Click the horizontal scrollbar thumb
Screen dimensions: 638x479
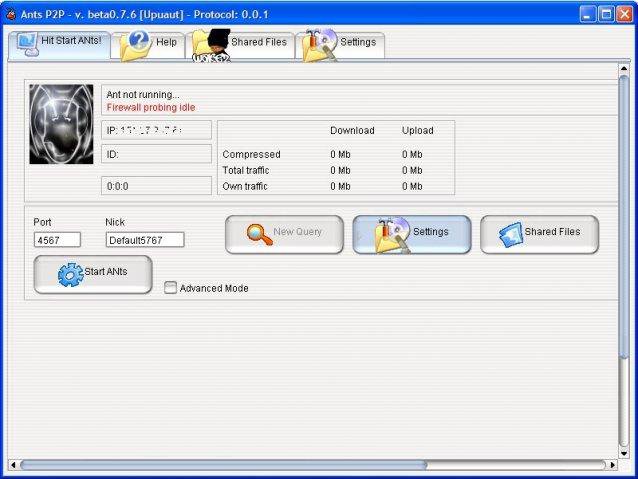[222, 465]
